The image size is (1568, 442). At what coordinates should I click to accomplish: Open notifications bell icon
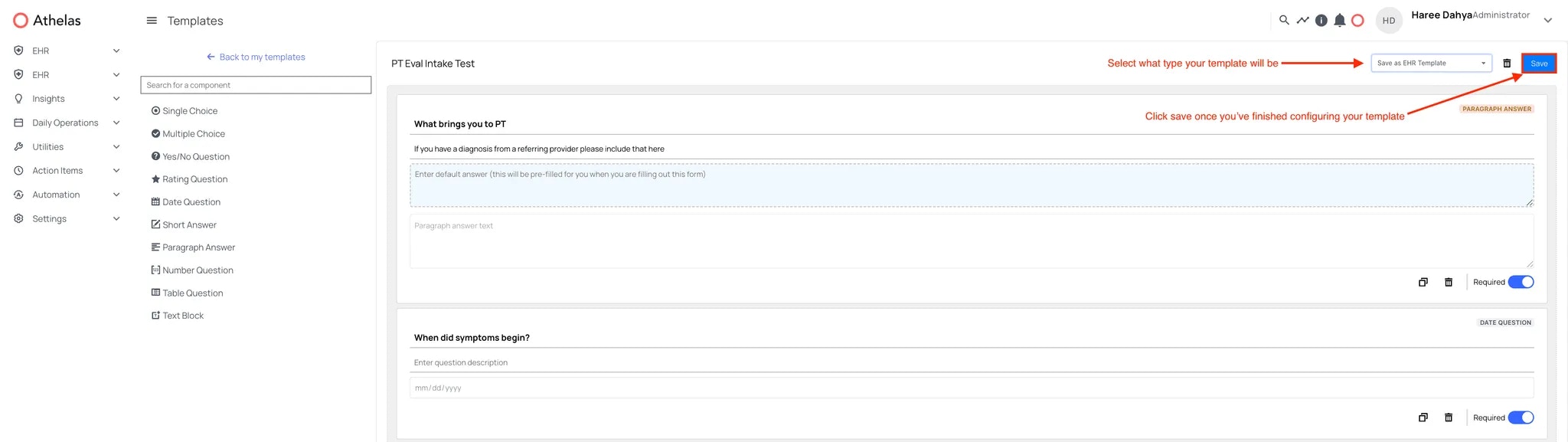coord(1339,21)
